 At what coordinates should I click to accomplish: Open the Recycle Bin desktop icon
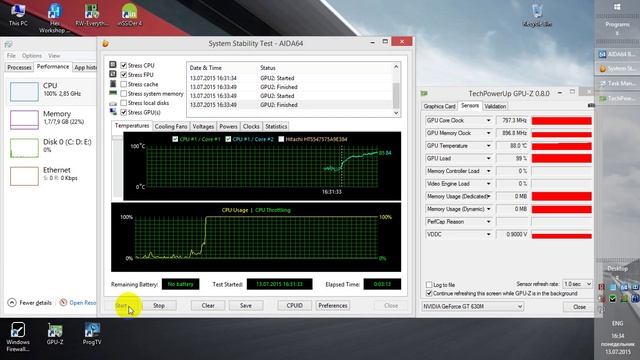[x=537, y=15]
